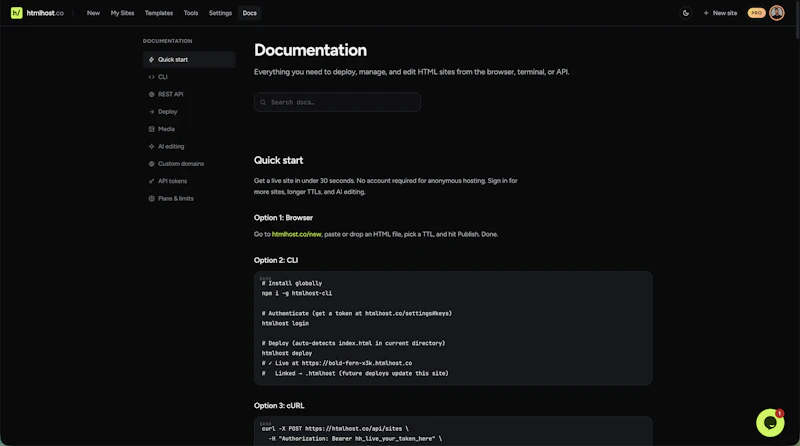This screenshot has width=800, height=446.
Task: Toggle dark mode moon icon
Action: point(686,13)
